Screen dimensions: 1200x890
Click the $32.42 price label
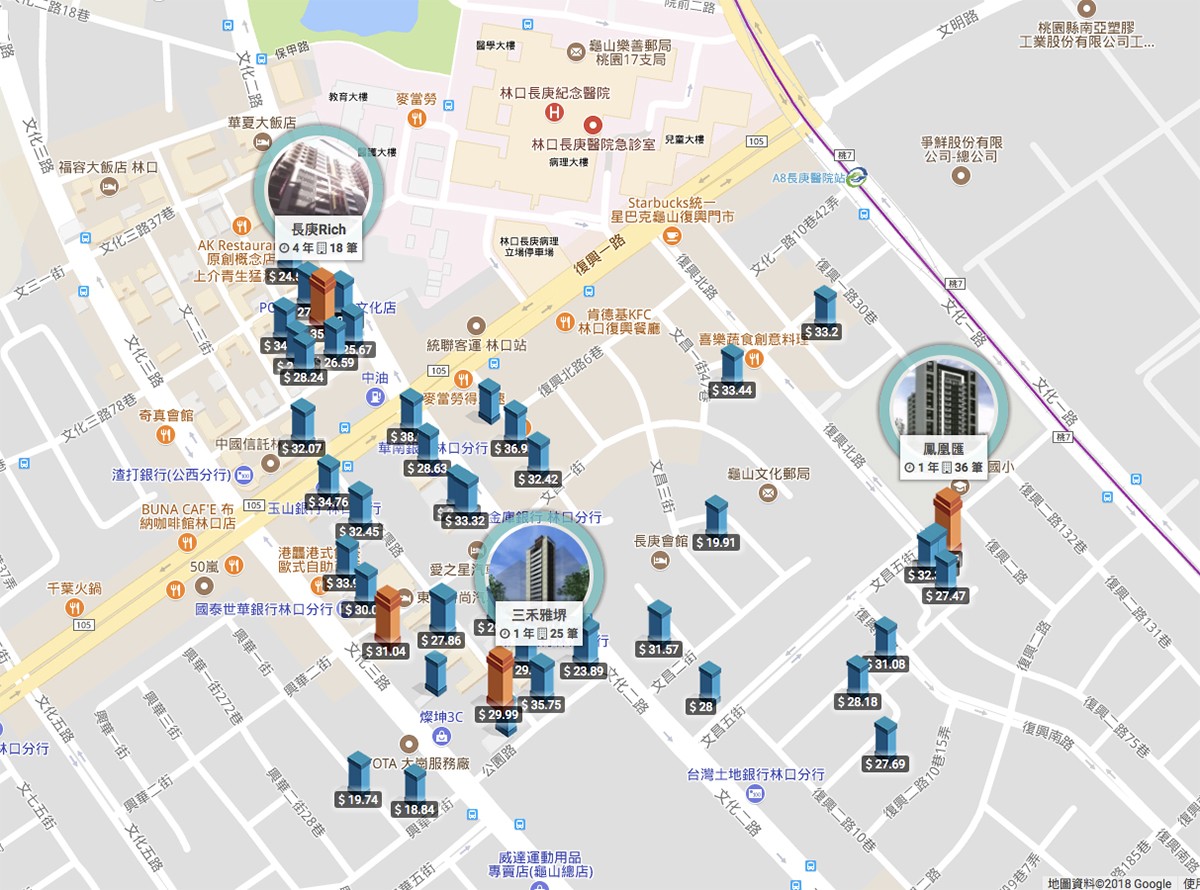(x=538, y=479)
